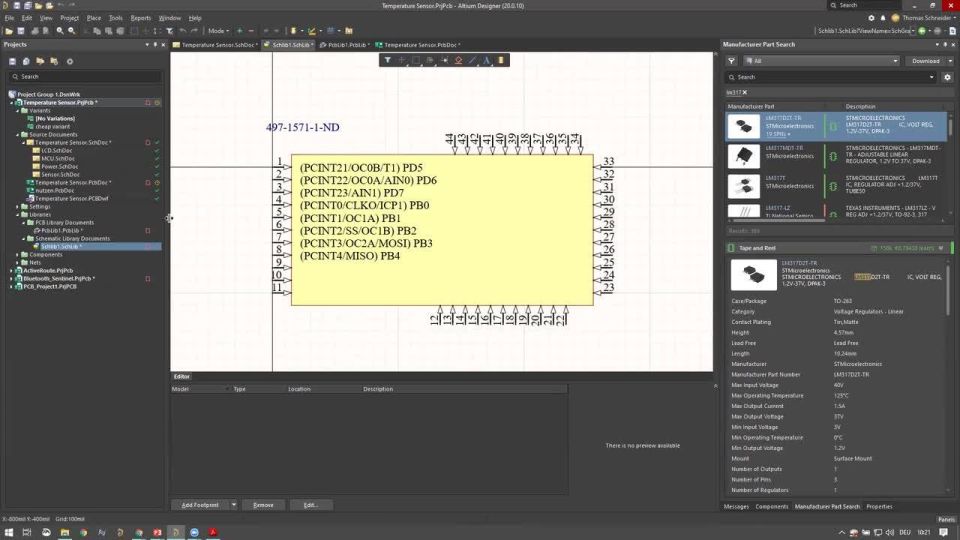The width and height of the screenshot is (960, 540).
Task: Open File Explorer from the taskbar
Action: tap(64, 533)
